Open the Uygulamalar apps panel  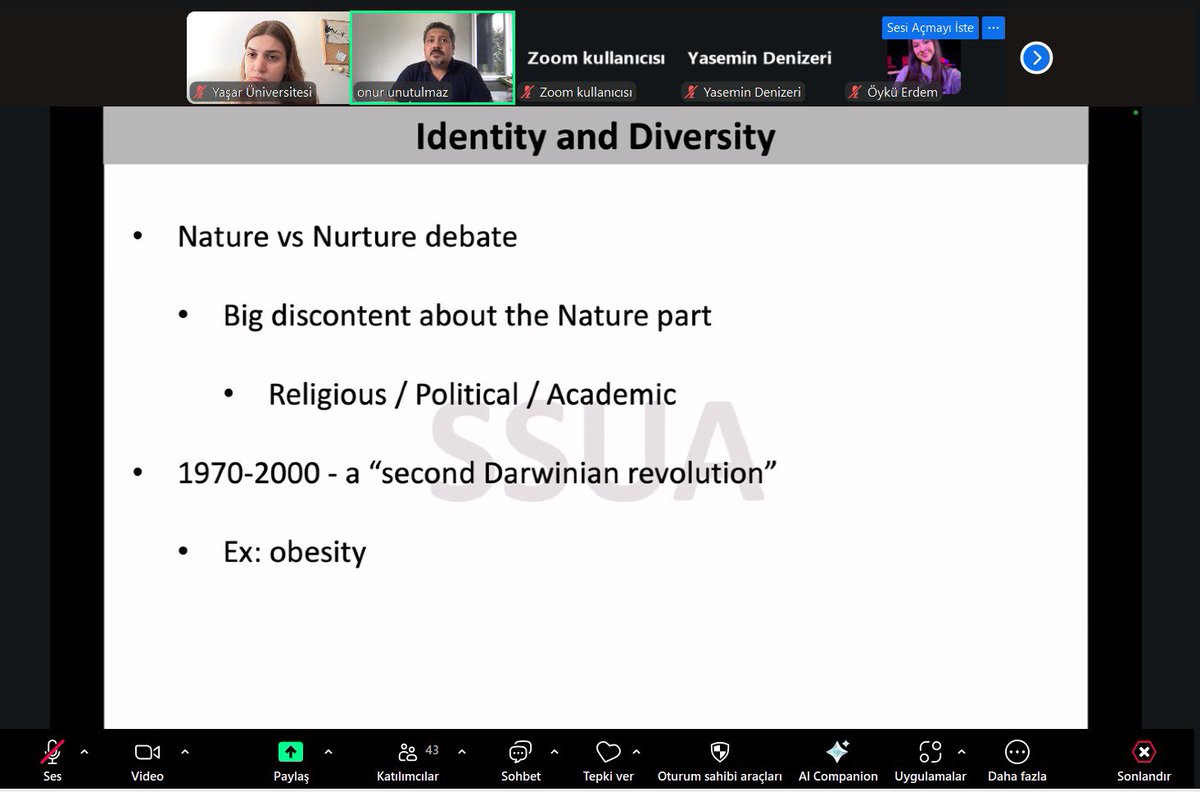tap(930, 753)
